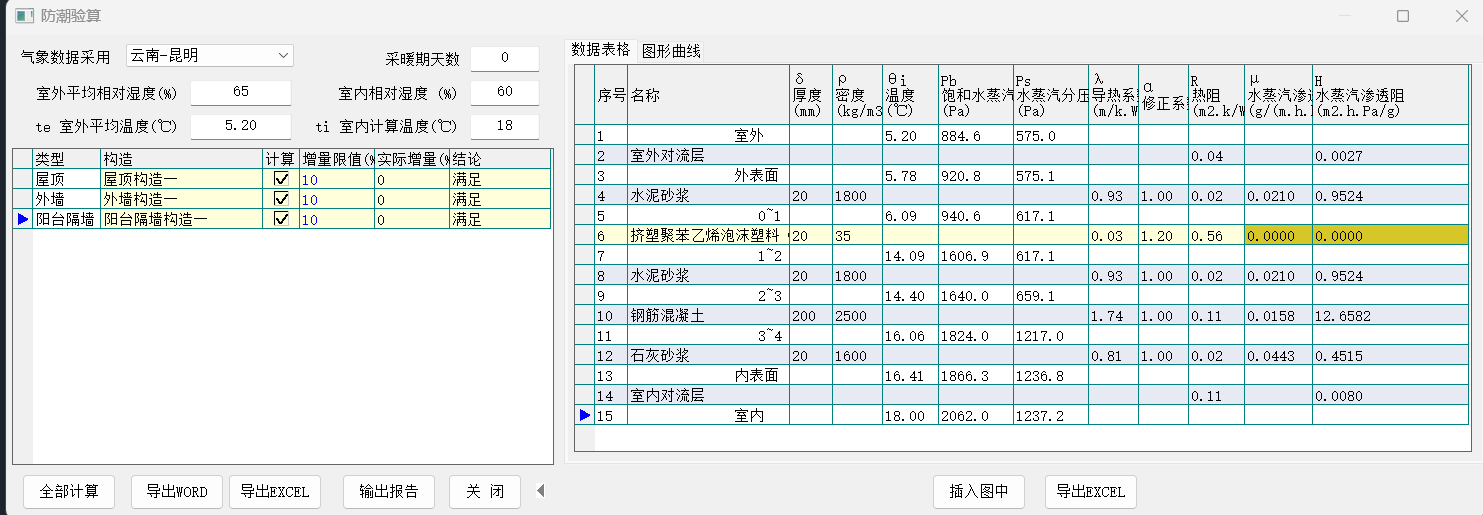The width and height of the screenshot is (1483, 515).
Task: Switch to the 图形曲线 tab
Action: coord(671,51)
